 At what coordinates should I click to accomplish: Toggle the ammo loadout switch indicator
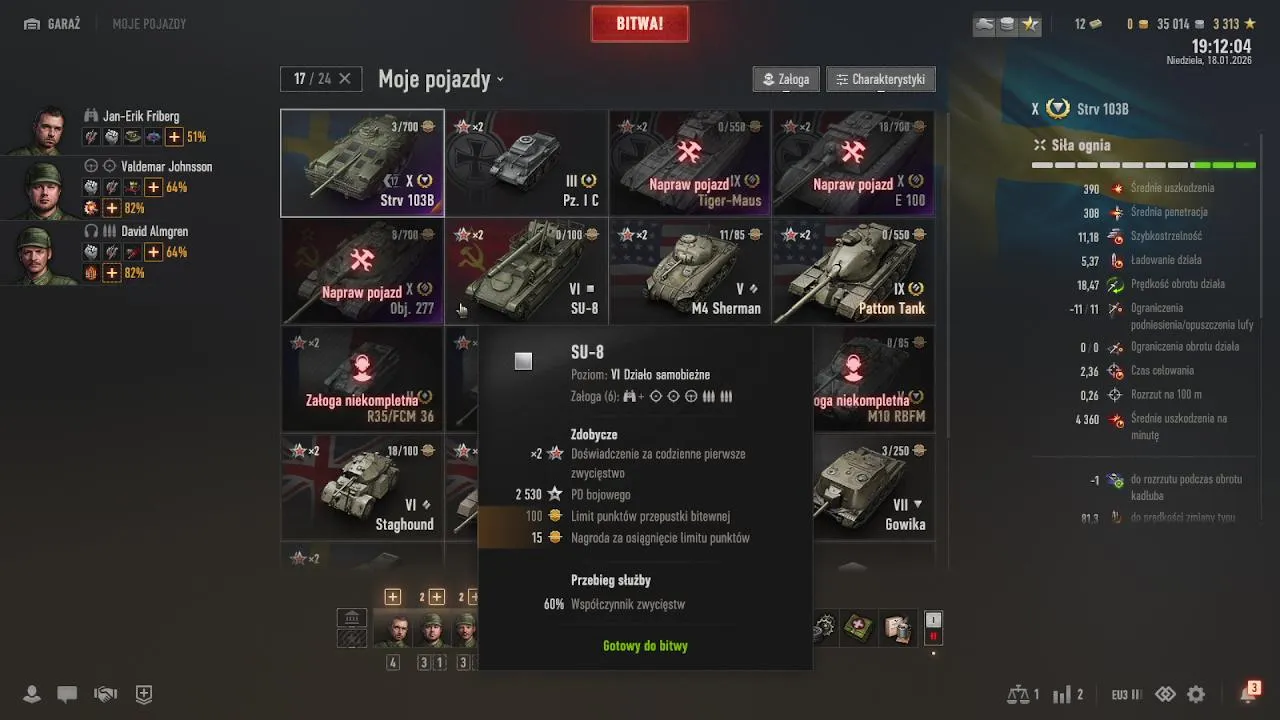click(x=933, y=628)
